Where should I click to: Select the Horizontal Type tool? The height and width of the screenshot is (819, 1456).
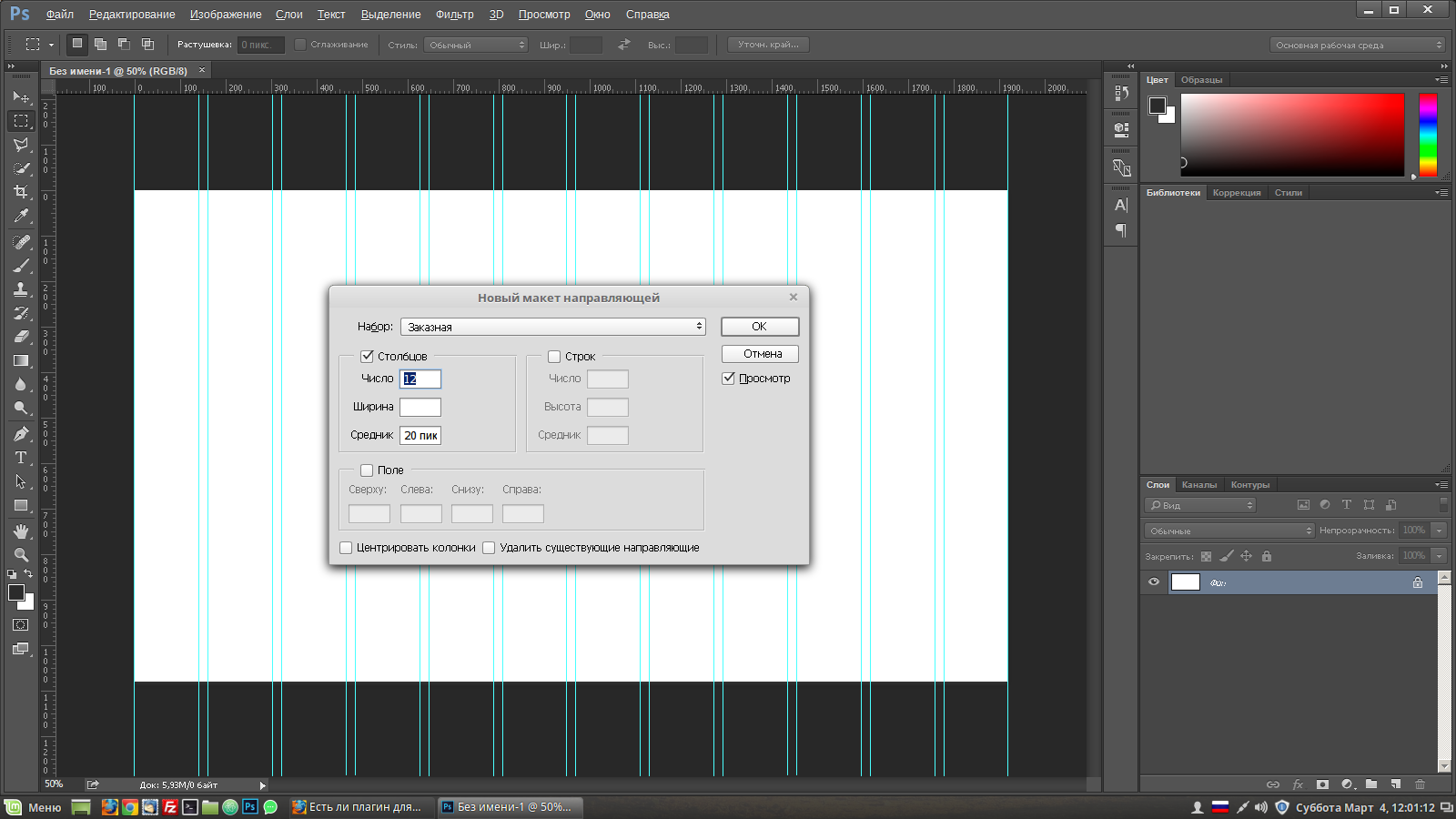pos(21,458)
